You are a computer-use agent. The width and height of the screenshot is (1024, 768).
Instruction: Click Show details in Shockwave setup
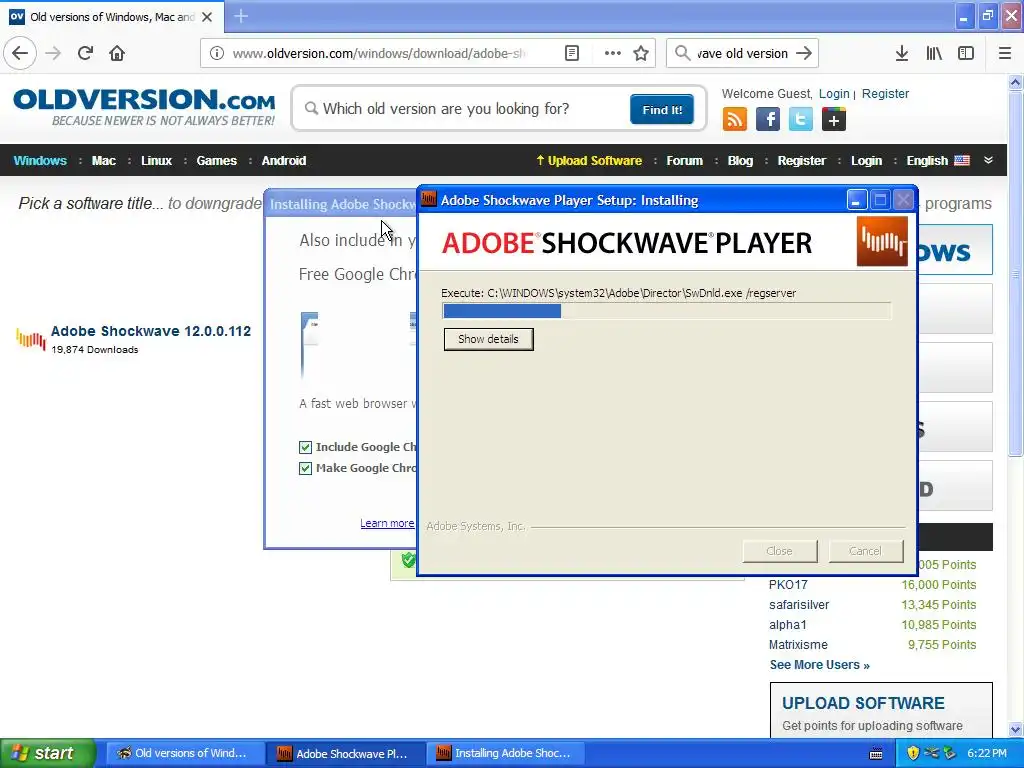[x=488, y=339]
